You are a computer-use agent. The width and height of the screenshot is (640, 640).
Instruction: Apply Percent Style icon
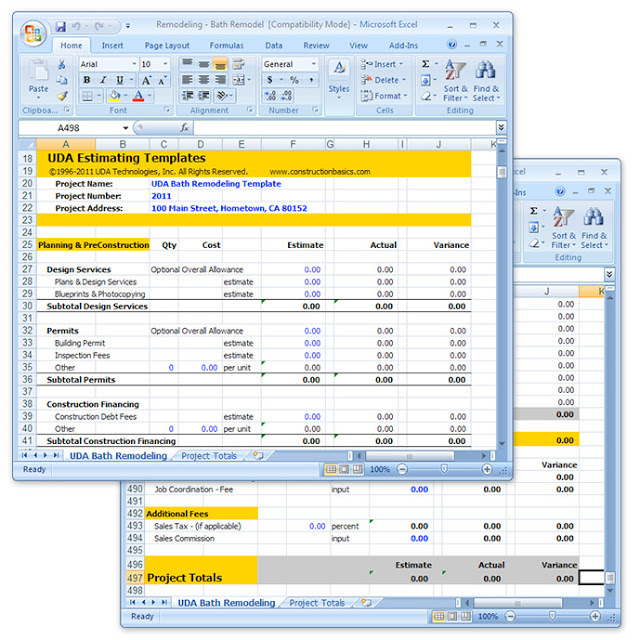click(x=294, y=80)
